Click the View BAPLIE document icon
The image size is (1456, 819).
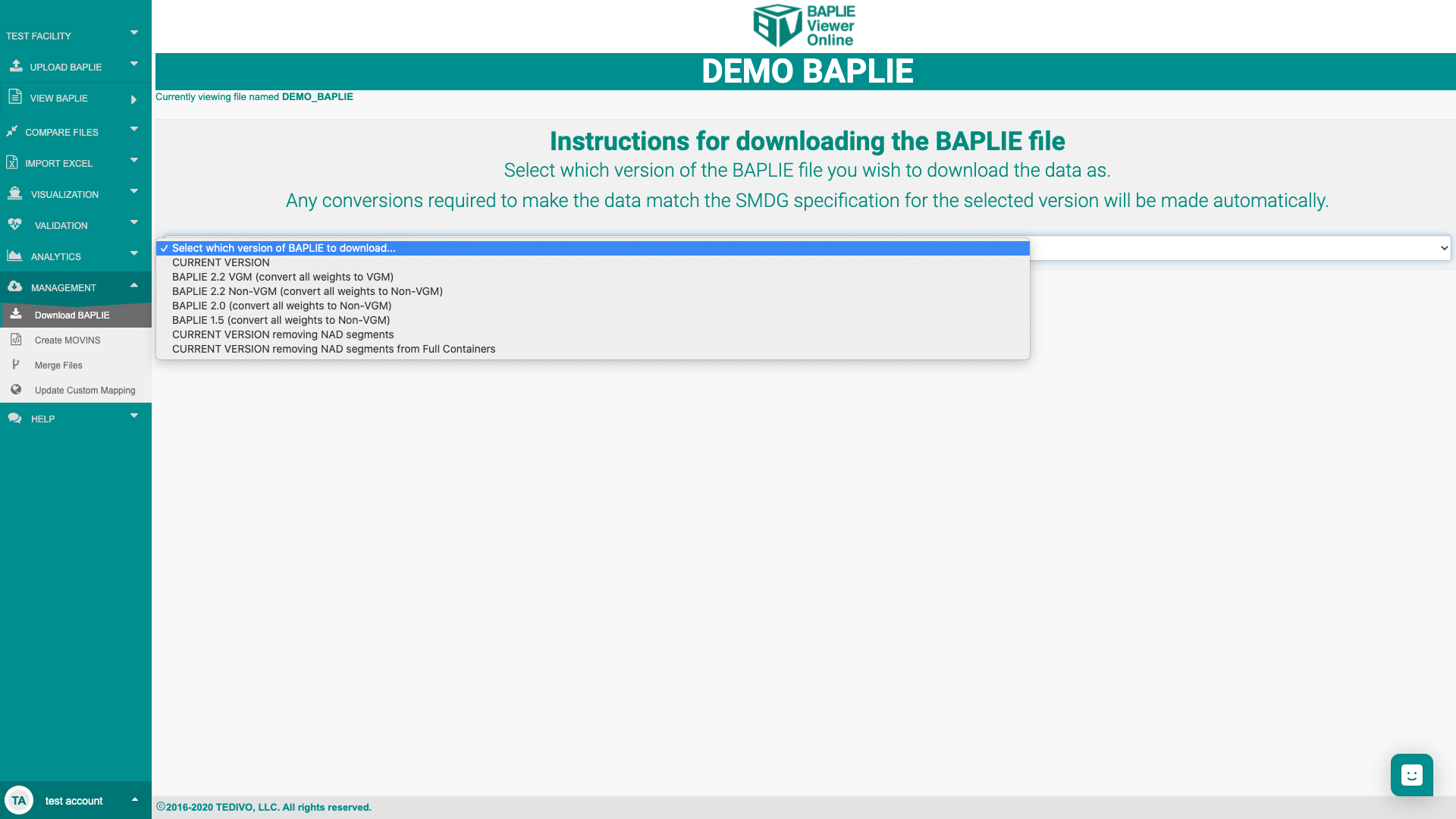[x=15, y=96]
